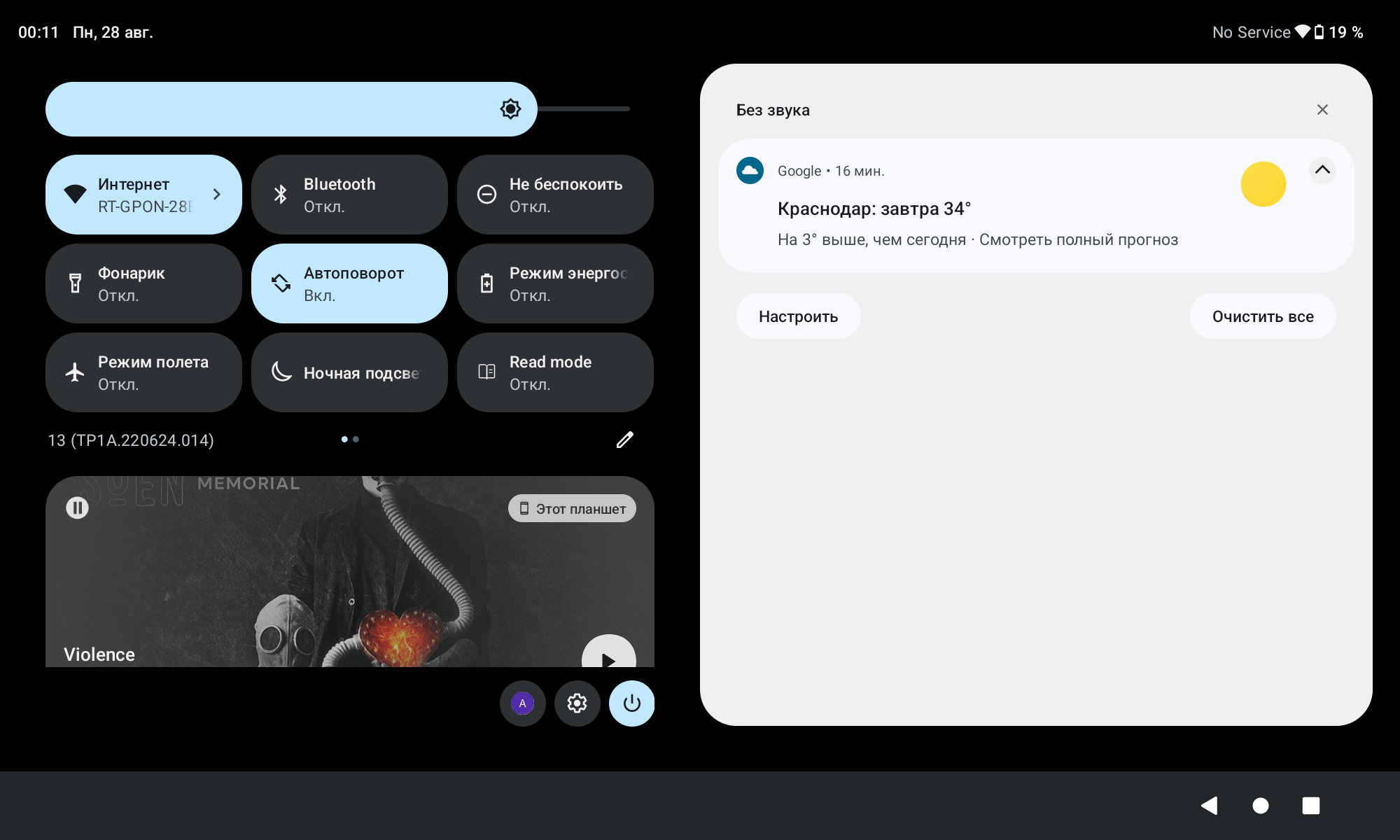Turn on the Фонарик flashlight tile
This screenshot has height=840, width=1400.
coord(143,283)
